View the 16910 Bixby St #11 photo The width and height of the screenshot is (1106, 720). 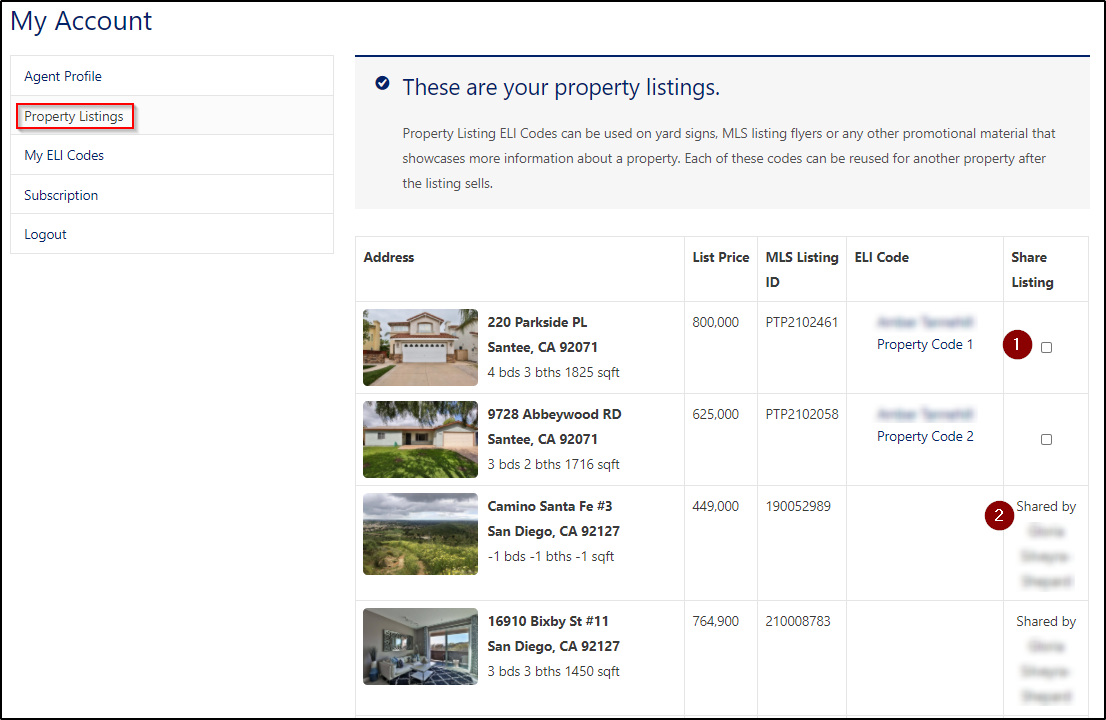(420, 646)
